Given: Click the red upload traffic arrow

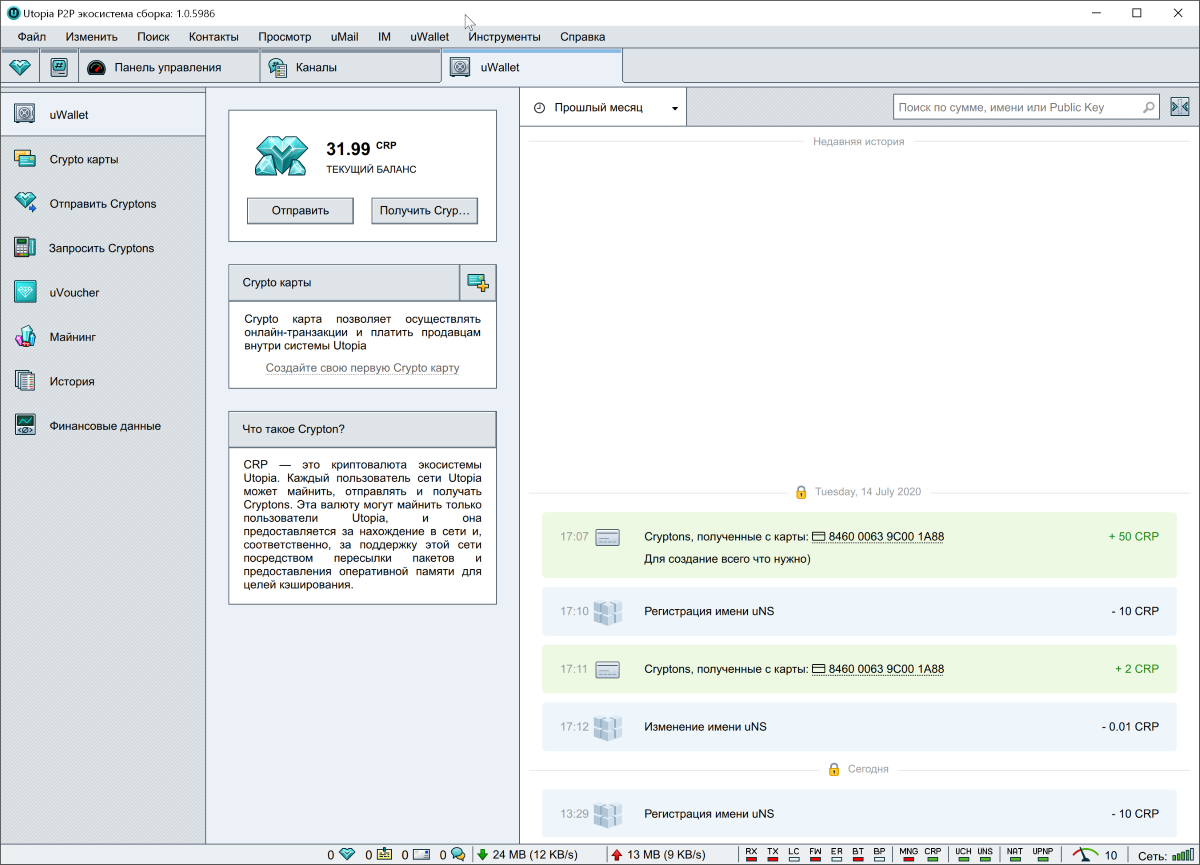Looking at the screenshot, I should pos(617,854).
